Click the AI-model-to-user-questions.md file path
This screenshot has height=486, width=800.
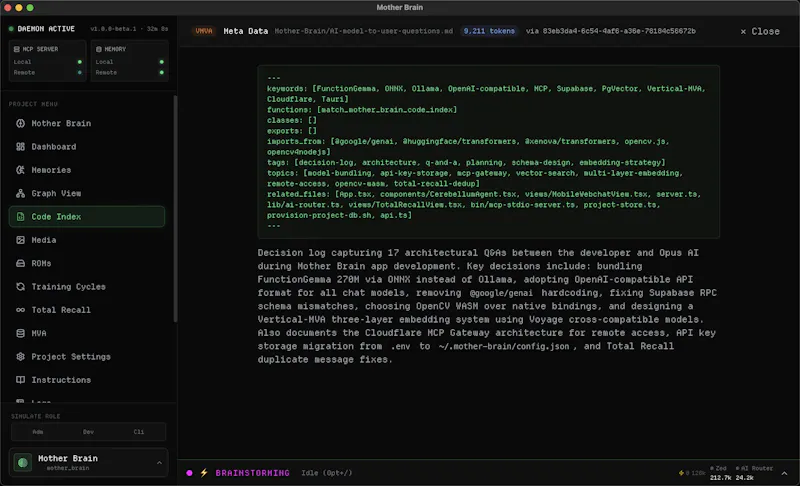[364, 31]
